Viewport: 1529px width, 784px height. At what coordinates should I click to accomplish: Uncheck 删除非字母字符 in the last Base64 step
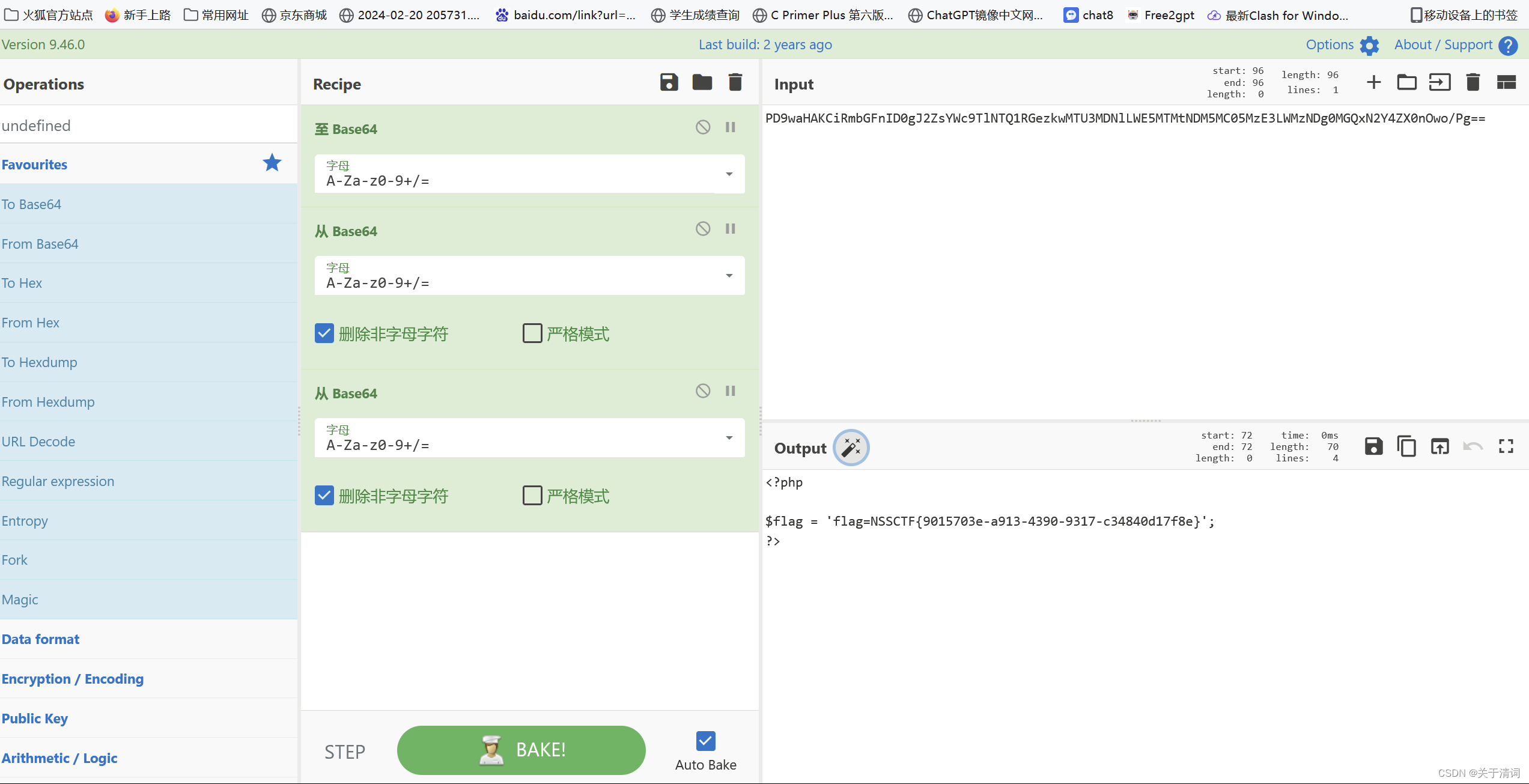pos(324,496)
